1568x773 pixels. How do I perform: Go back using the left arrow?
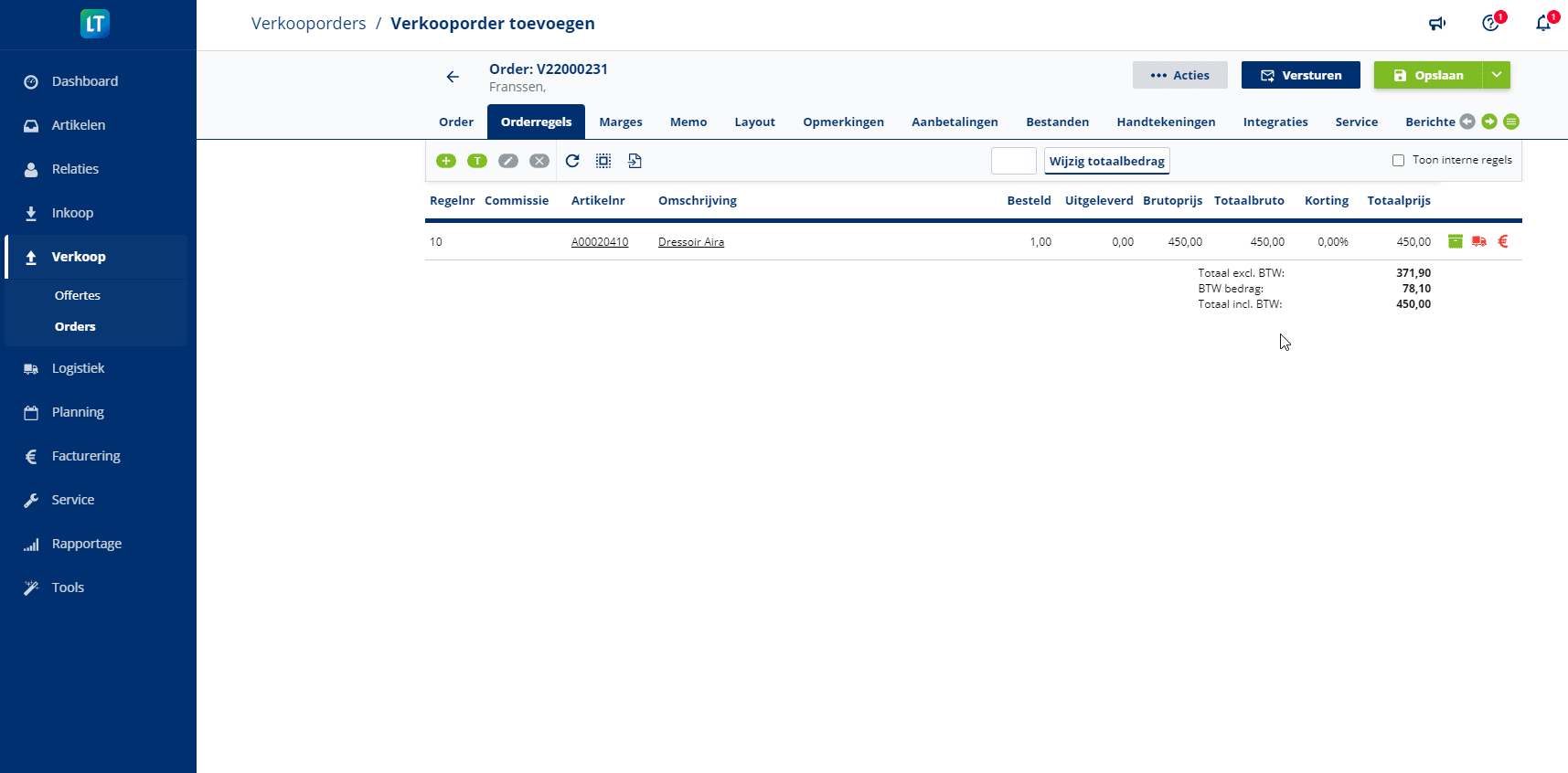pos(453,77)
